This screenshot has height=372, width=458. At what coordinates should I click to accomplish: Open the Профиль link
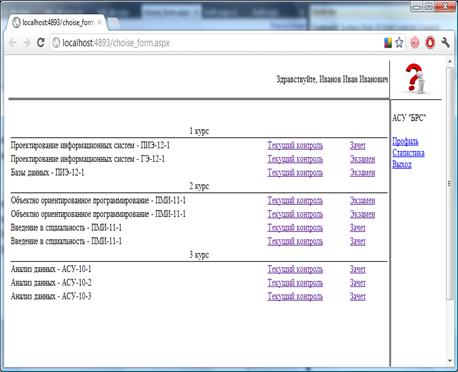coord(405,142)
